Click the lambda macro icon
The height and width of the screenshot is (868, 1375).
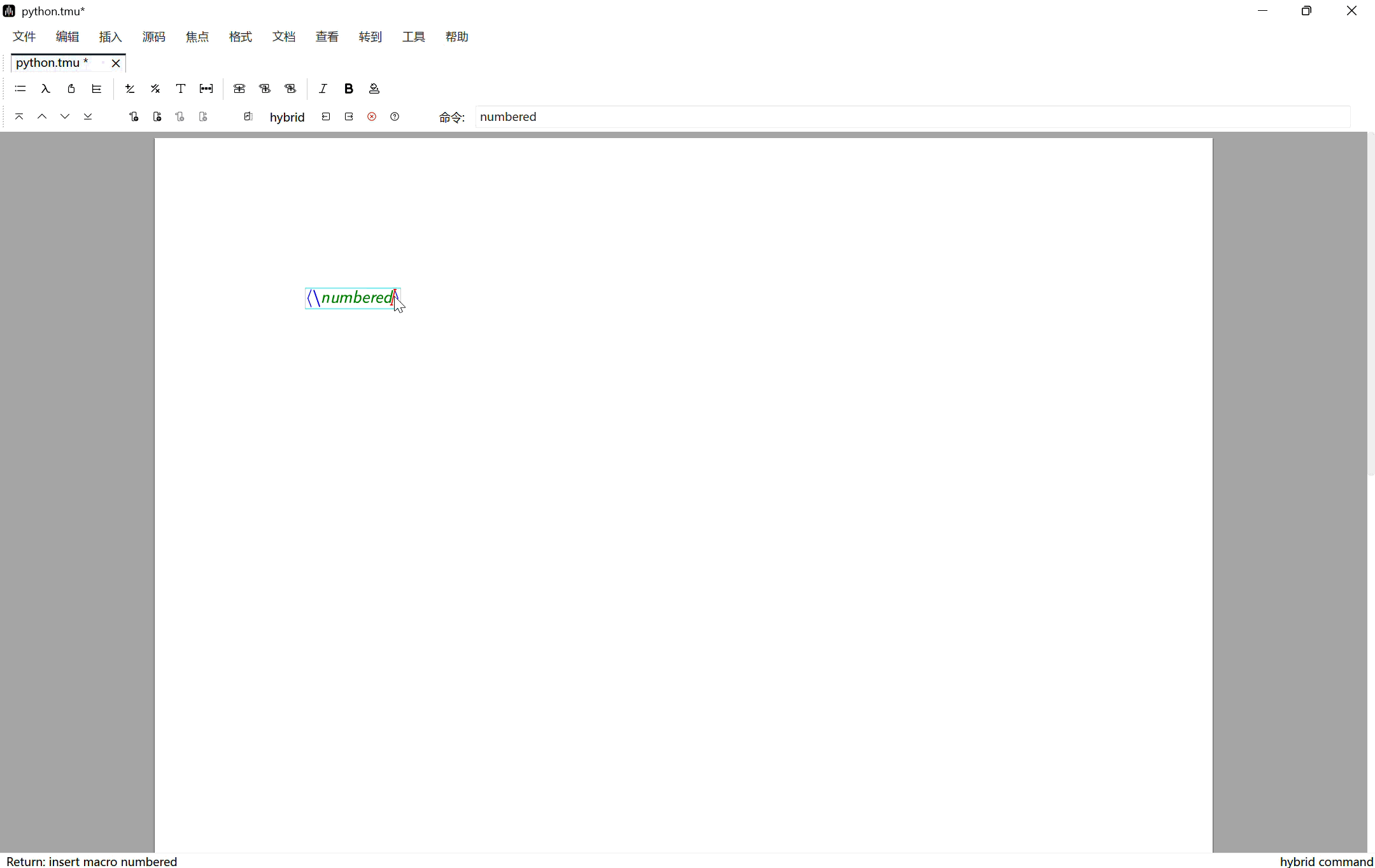[46, 88]
